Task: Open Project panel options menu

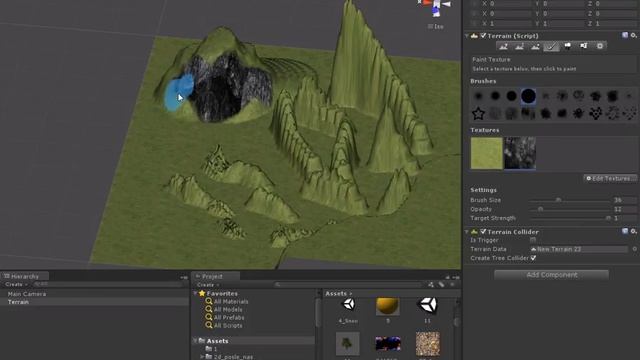Action: coord(456,277)
